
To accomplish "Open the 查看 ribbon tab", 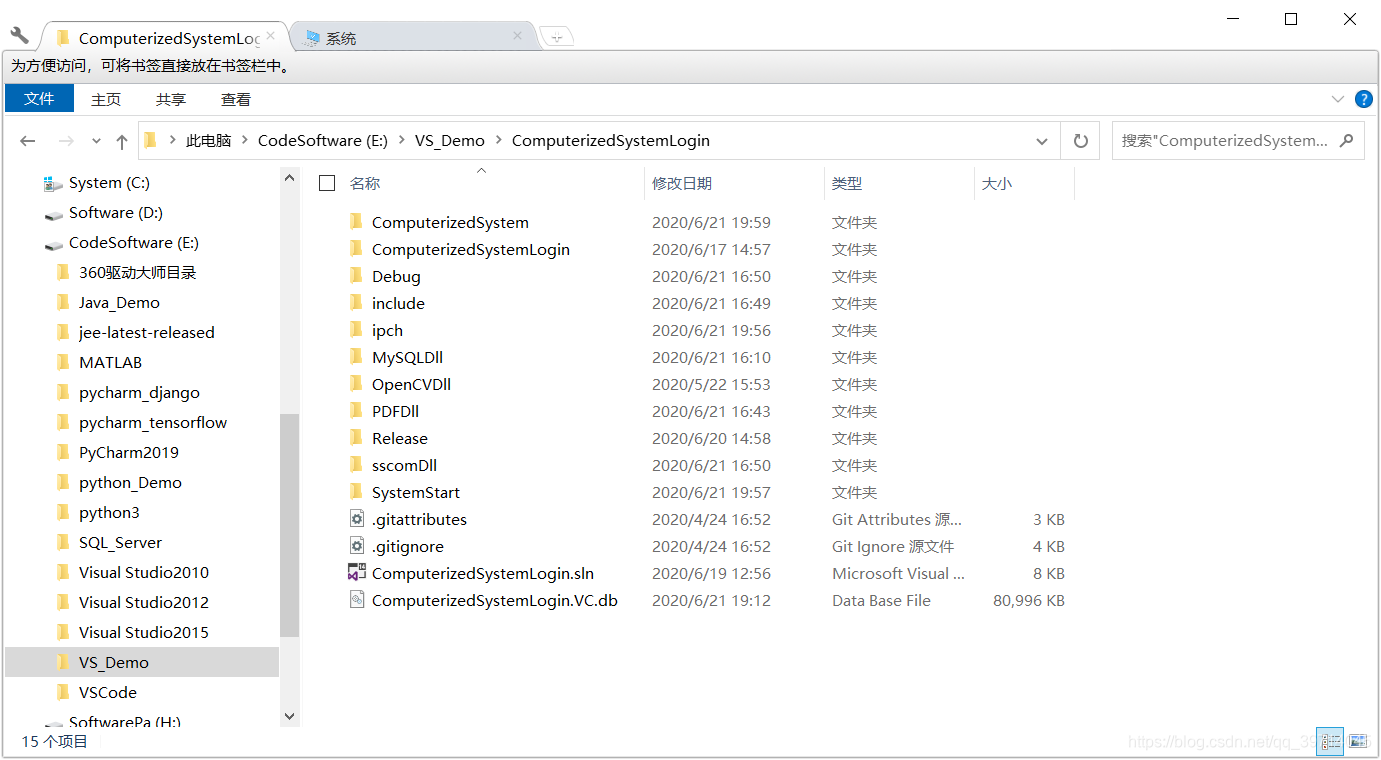I will tap(236, 99).
